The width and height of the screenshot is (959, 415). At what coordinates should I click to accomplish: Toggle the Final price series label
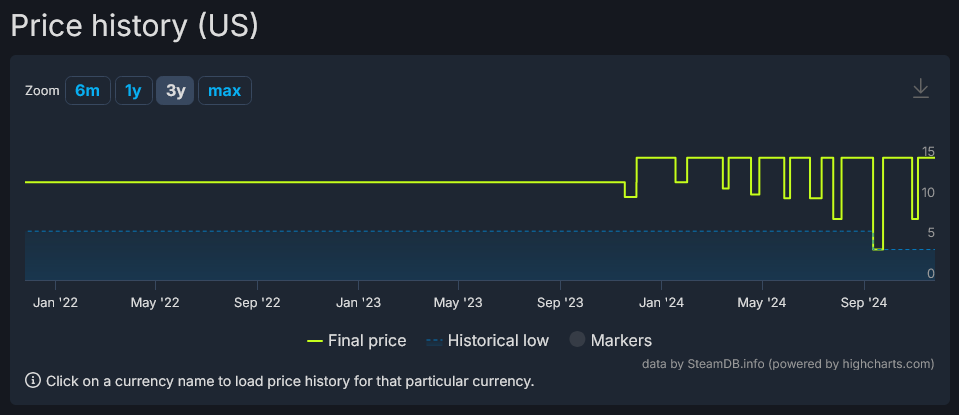pyautogui.click(x=367, y=341)
